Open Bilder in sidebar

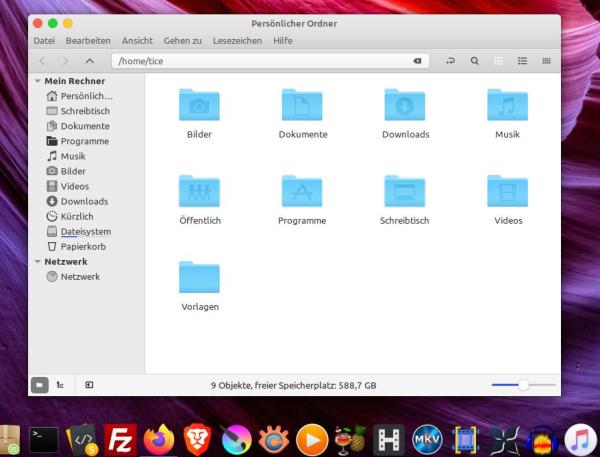[66, 171]
